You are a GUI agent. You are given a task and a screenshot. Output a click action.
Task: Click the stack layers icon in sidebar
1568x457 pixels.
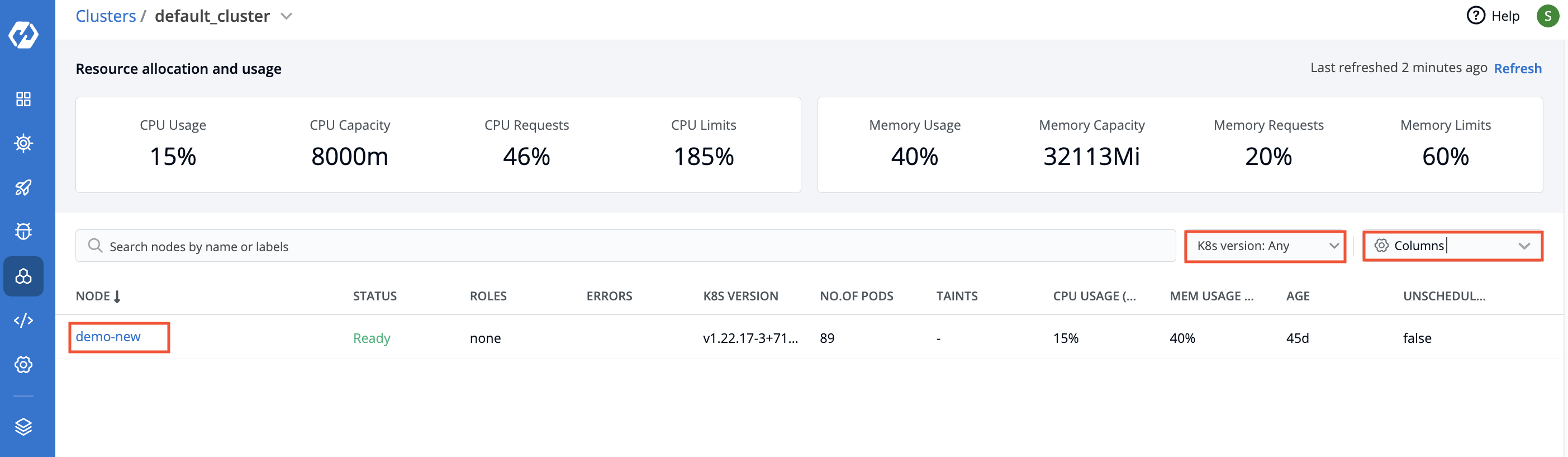click(23, 427)
